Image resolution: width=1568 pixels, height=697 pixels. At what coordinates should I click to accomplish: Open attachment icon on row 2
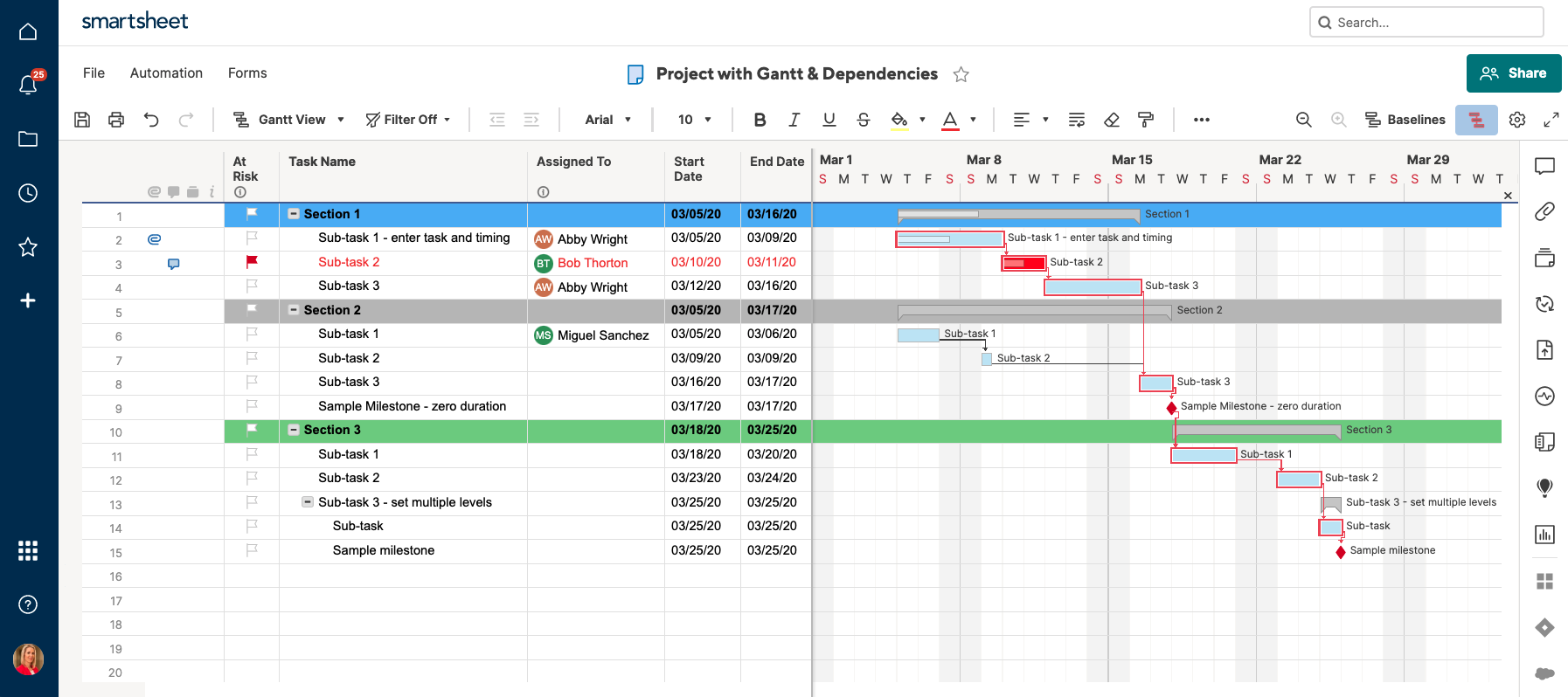tap(154, 239)
